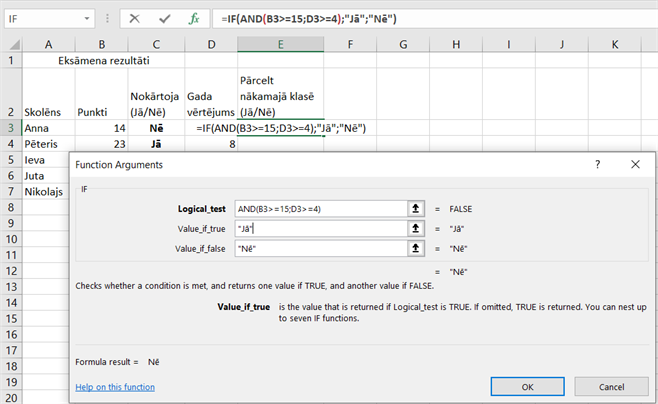Collapse dialog via Logical_test range selector icon

tap(411, 208)
